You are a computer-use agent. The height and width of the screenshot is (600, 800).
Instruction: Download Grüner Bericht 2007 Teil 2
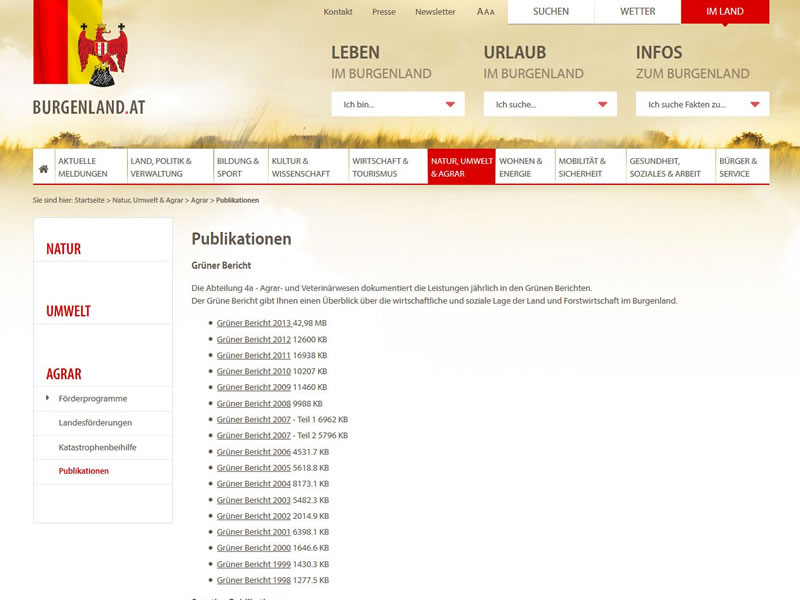254,435
